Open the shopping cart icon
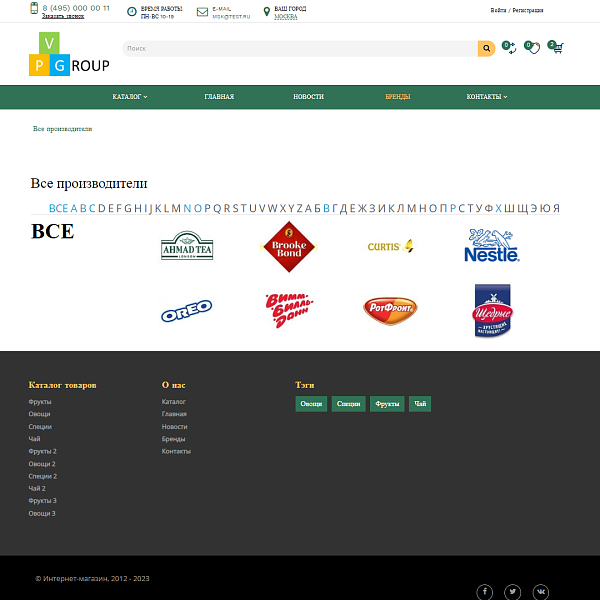This screenshot has width=600, height=600. pyautogui.click(x=557, y=47)
